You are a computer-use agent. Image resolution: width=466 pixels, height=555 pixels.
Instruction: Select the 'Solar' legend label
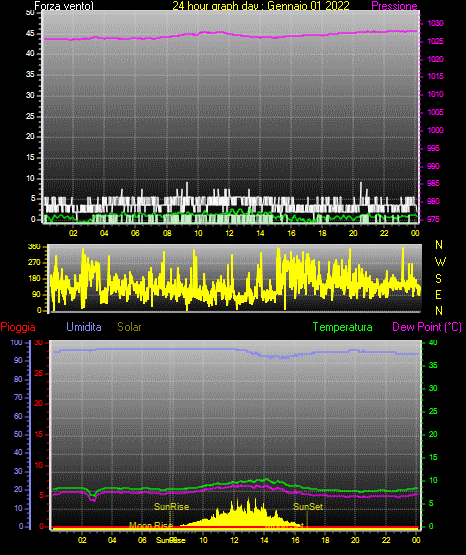tap(129, 327)
